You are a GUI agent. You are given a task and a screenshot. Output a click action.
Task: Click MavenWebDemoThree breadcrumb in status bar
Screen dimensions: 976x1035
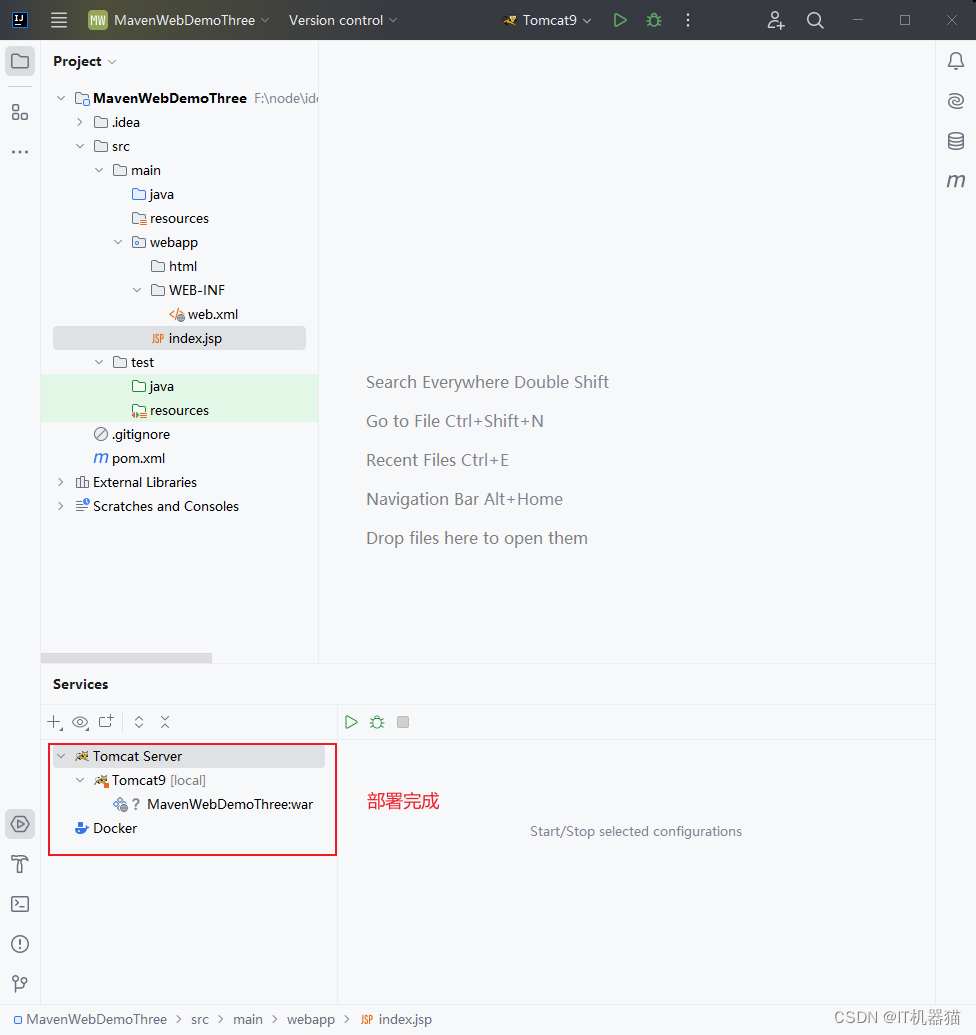pyautogui.click(x=90, y=1020)
